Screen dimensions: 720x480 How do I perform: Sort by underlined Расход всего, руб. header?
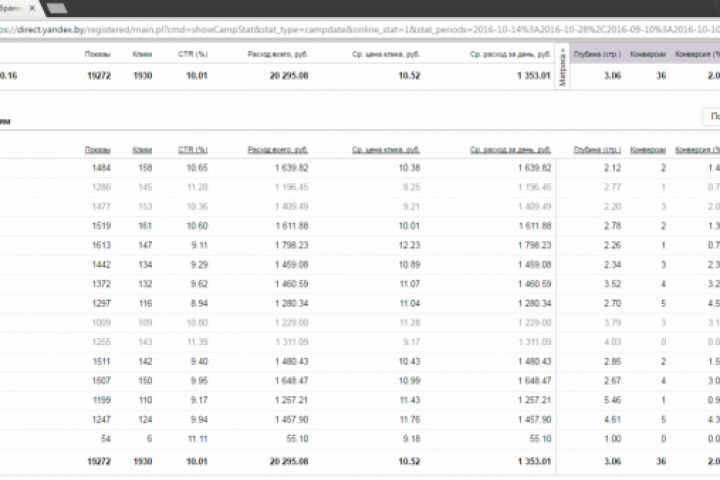coord(278,150)
